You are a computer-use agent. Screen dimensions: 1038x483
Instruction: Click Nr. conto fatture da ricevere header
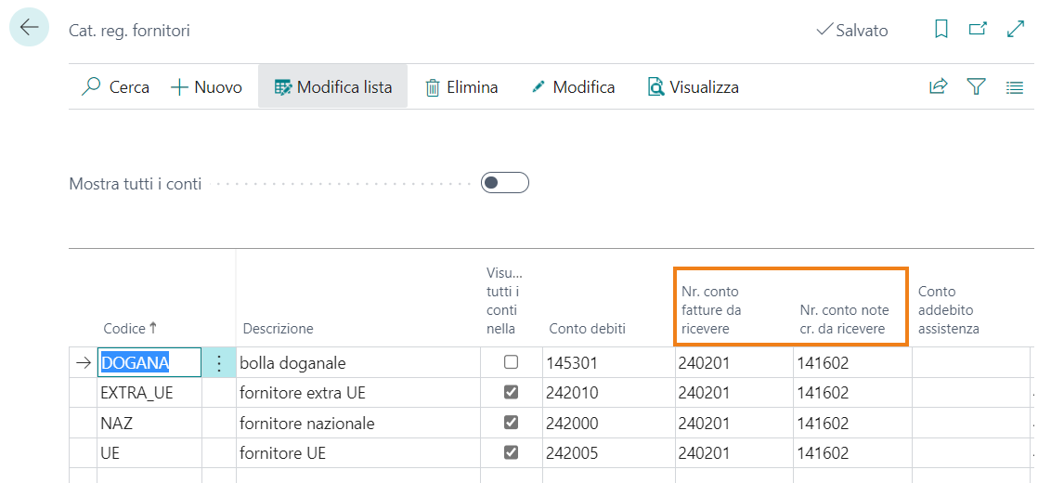point(711,310)
